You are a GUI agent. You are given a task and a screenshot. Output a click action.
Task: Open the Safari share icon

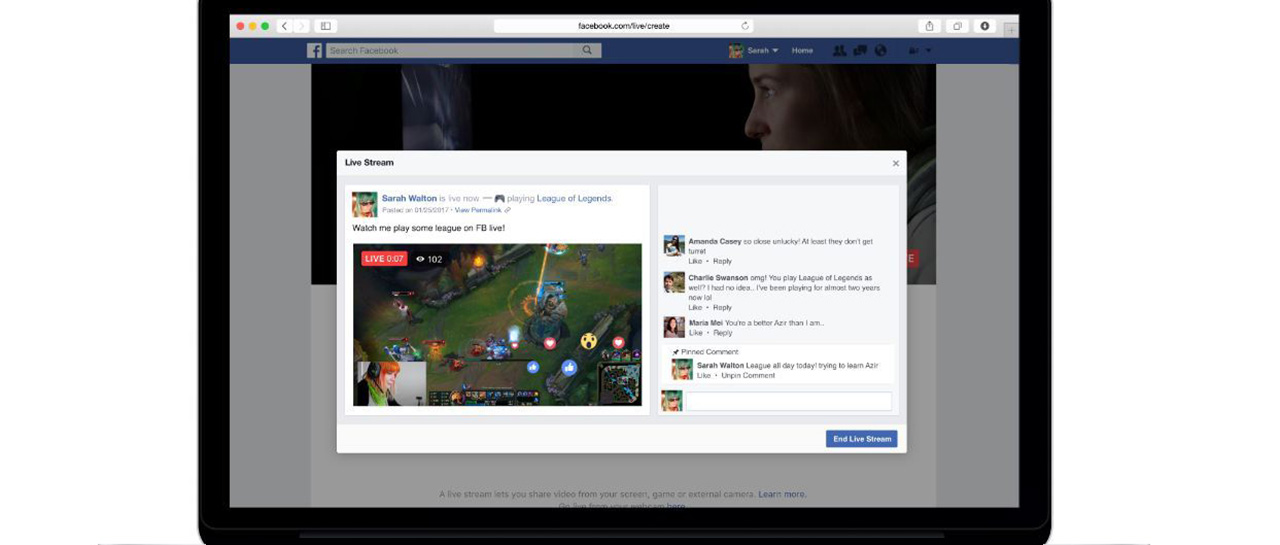930,26
